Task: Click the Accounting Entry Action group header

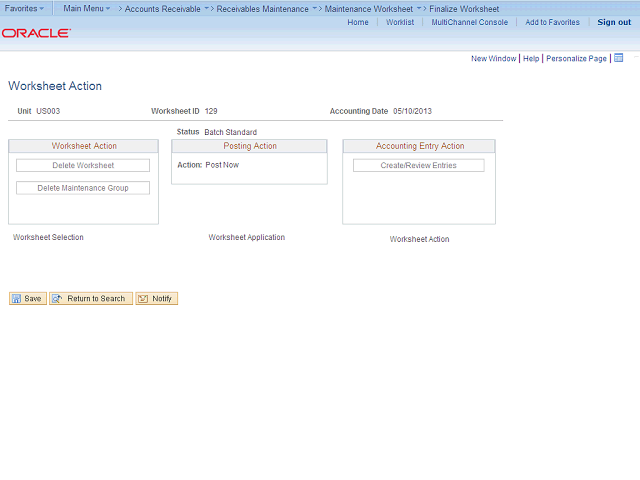Action: 419,146
